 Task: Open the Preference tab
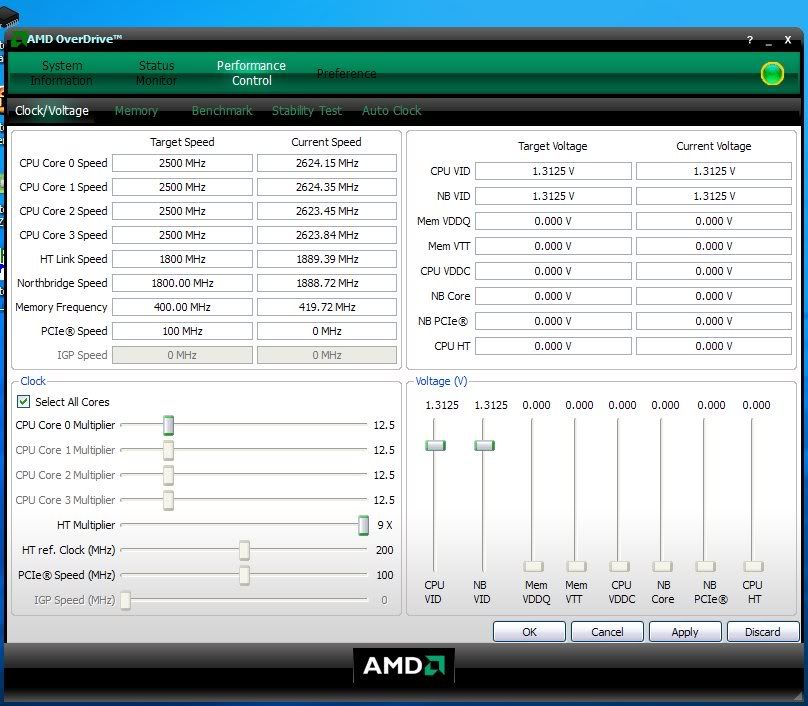click(x=346, y=74)
